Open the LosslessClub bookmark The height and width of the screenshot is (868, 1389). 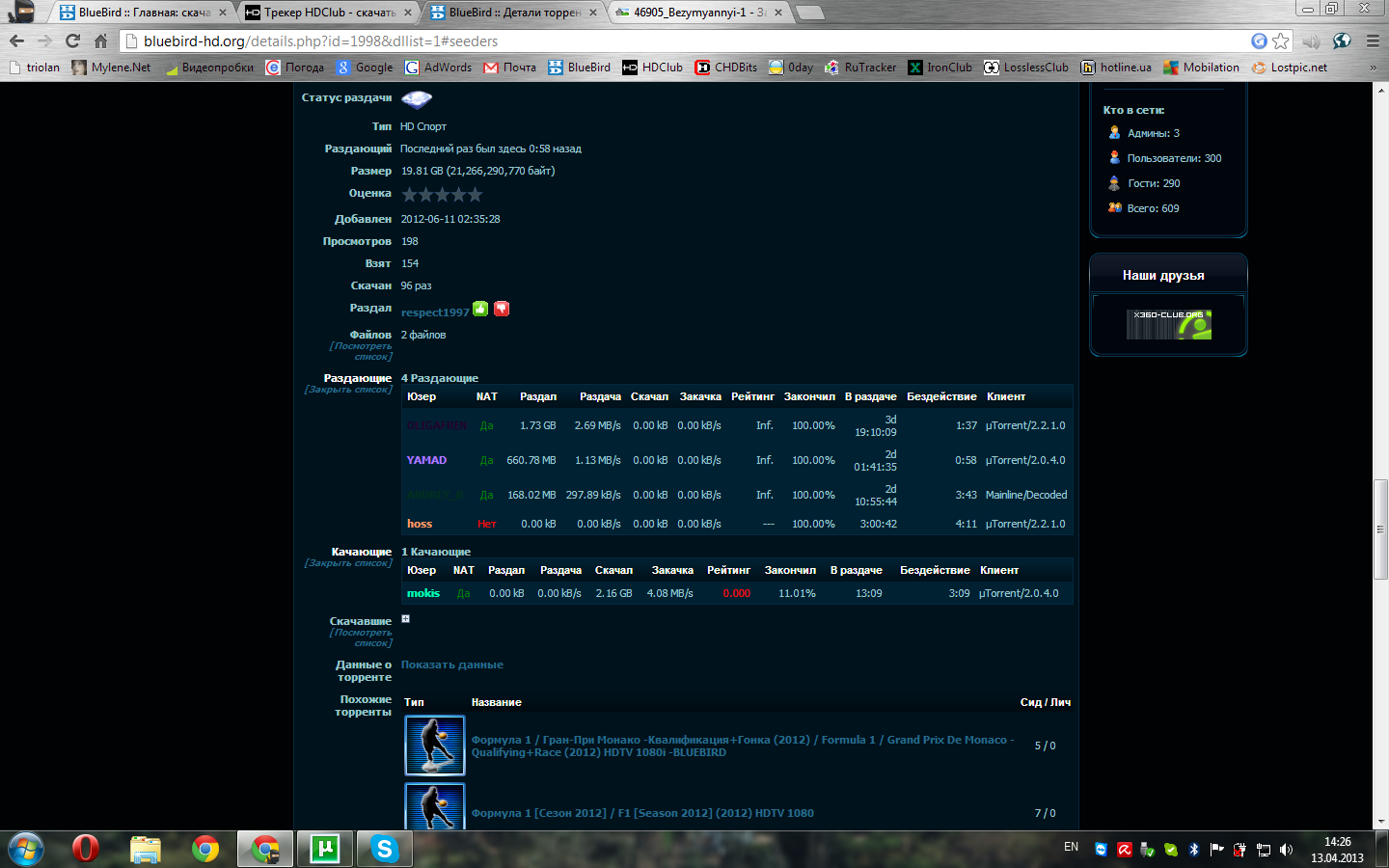point(1026,68)
